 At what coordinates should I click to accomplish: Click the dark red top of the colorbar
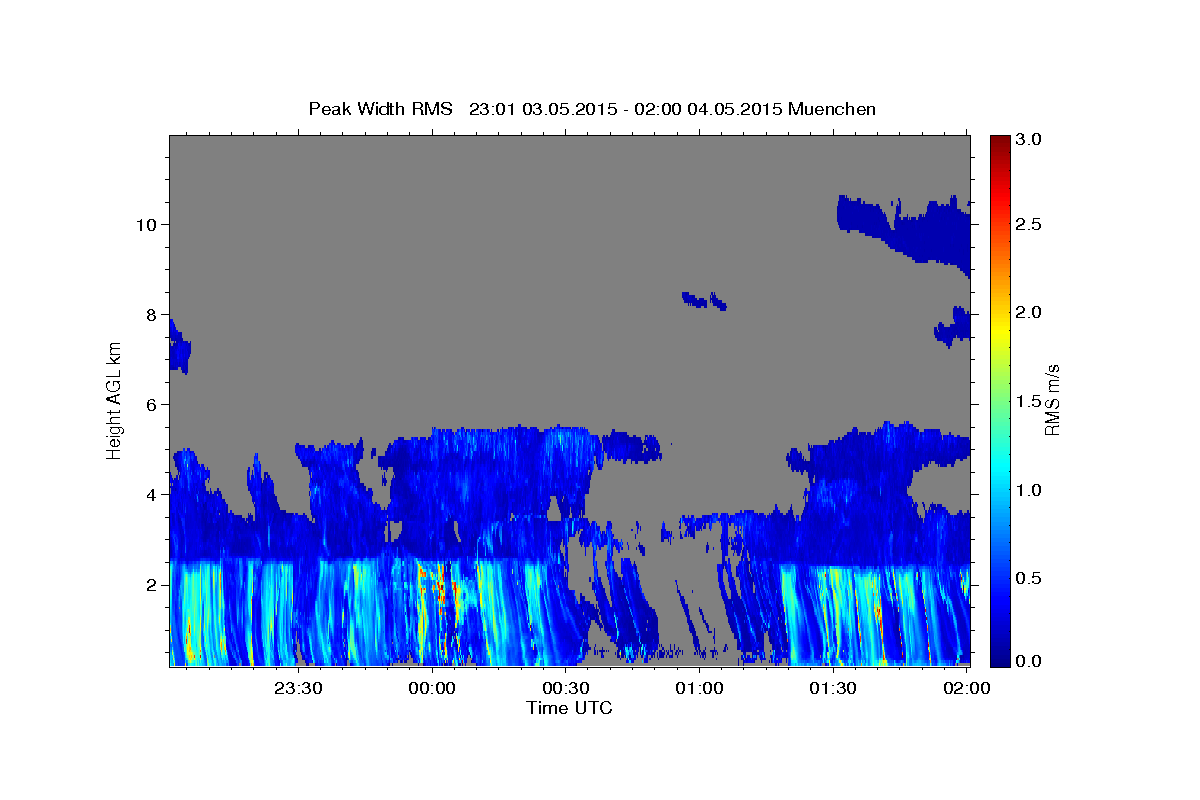point(999,142)
